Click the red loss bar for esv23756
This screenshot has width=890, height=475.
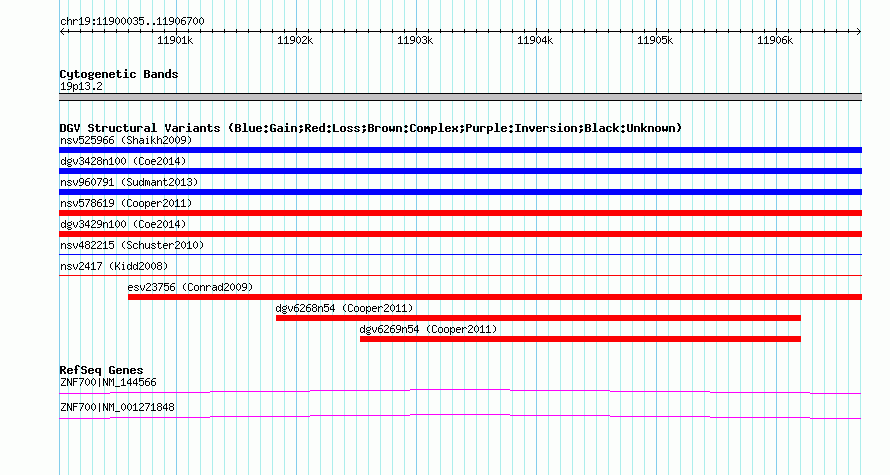(495, 297)
